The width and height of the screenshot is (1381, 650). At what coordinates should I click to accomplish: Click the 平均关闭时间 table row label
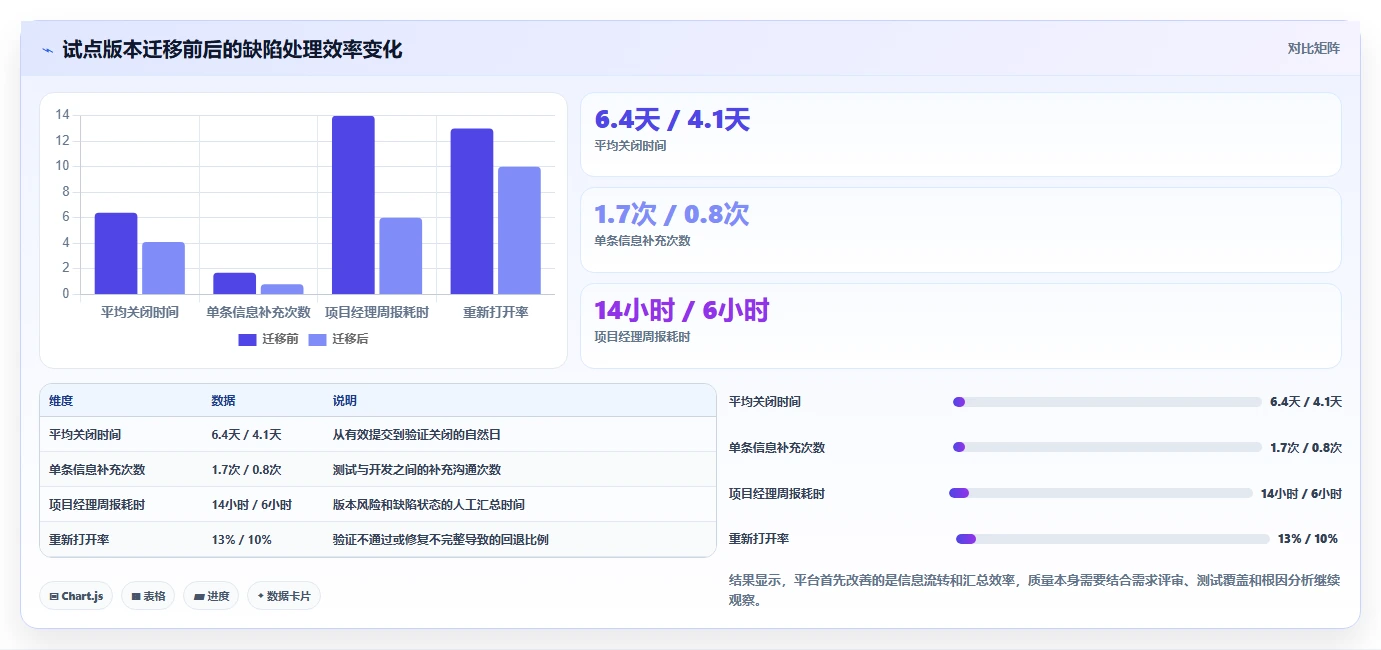(x=85, y=435)
